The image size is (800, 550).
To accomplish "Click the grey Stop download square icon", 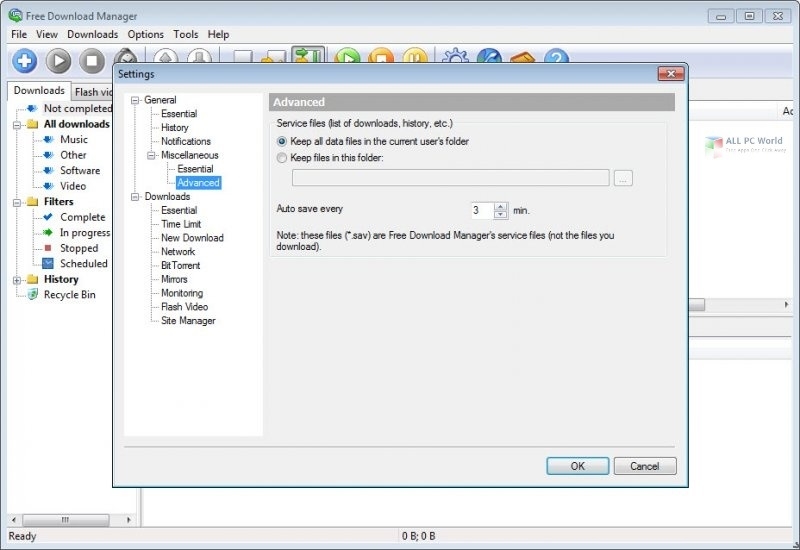I will [x=92, y=61].
